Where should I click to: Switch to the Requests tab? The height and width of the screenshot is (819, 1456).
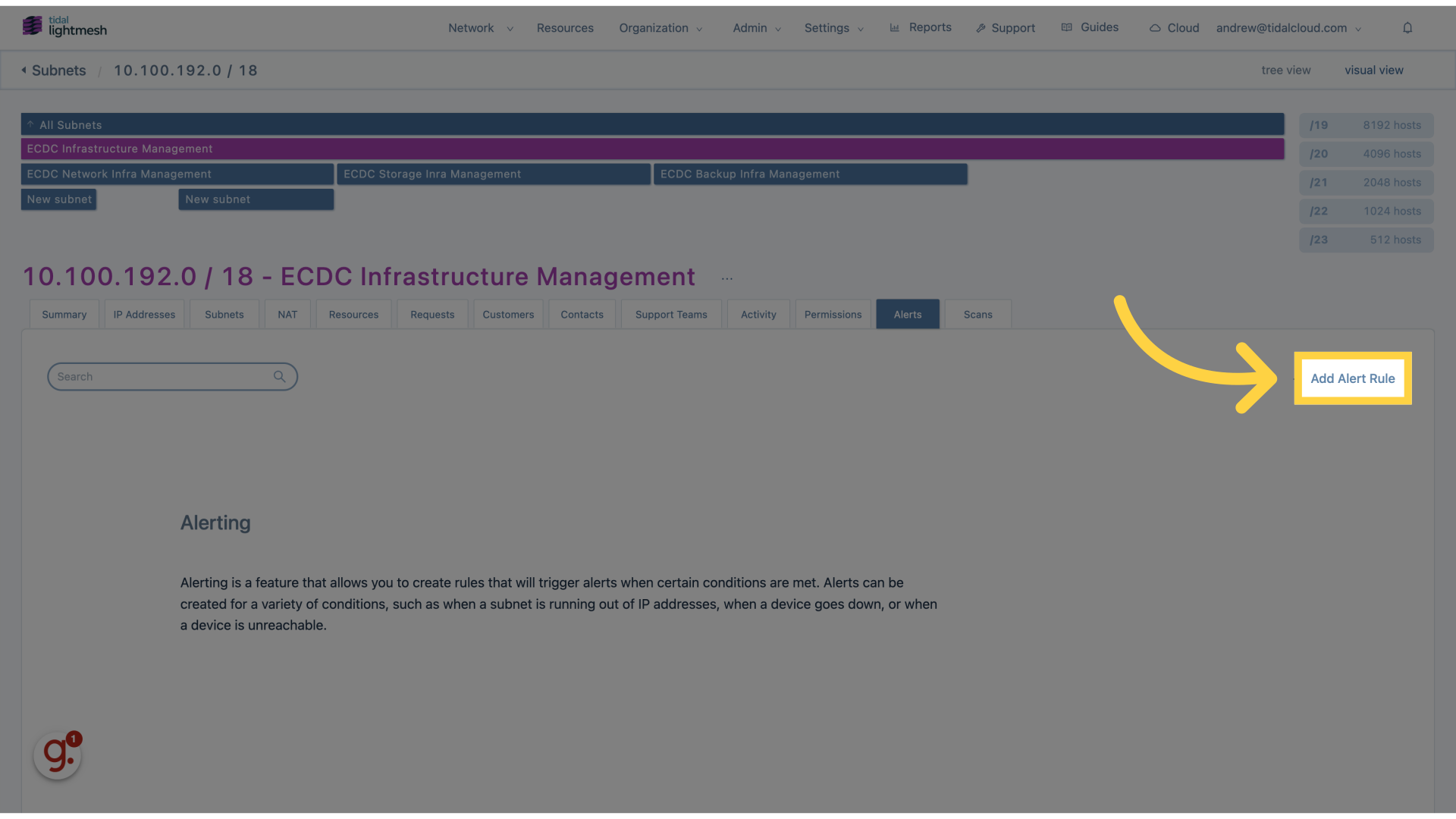tap(432, 314)
